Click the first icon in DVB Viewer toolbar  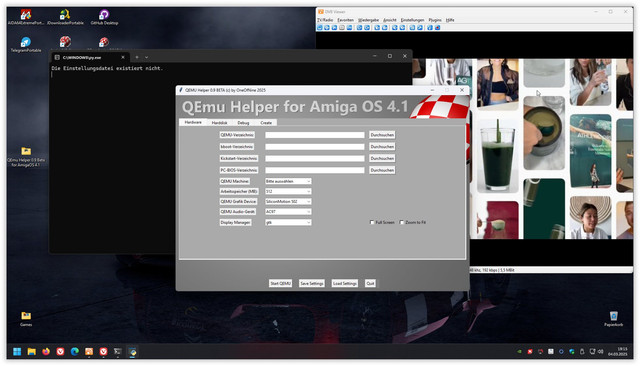[320, 27]
